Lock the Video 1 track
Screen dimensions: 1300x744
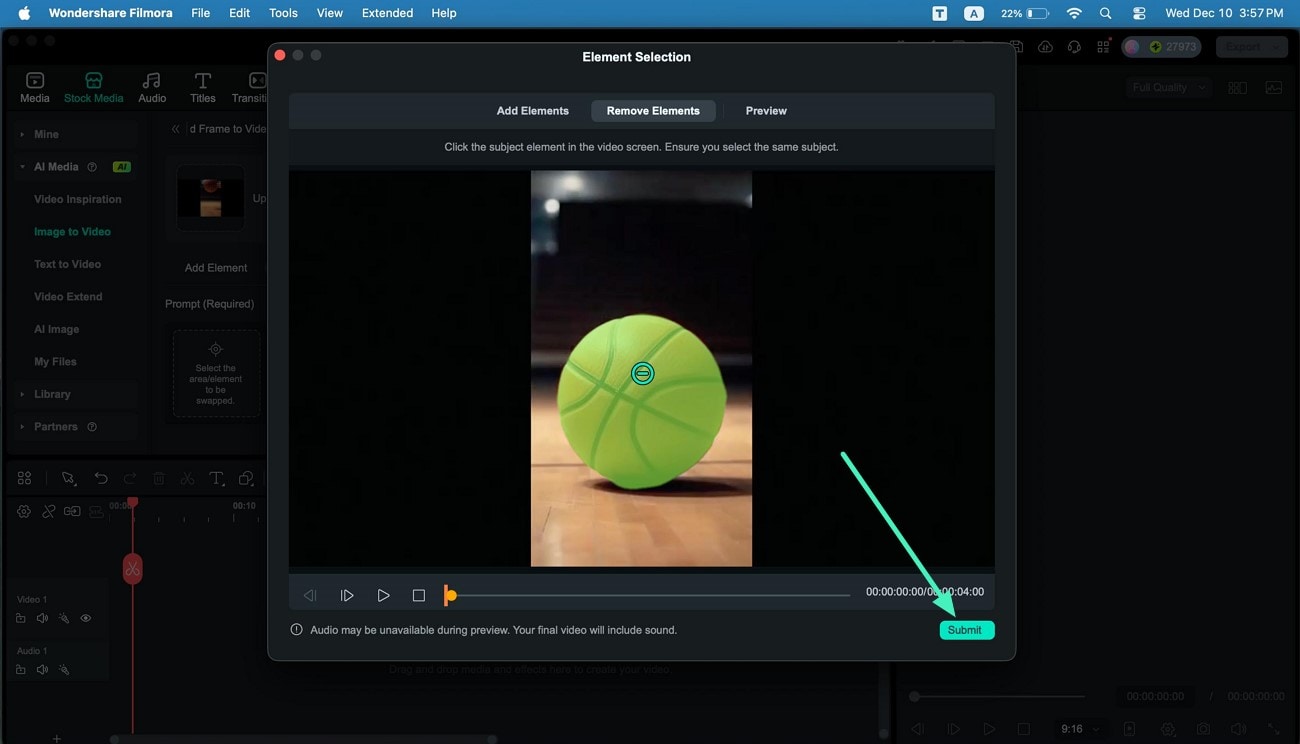(21, 619)
